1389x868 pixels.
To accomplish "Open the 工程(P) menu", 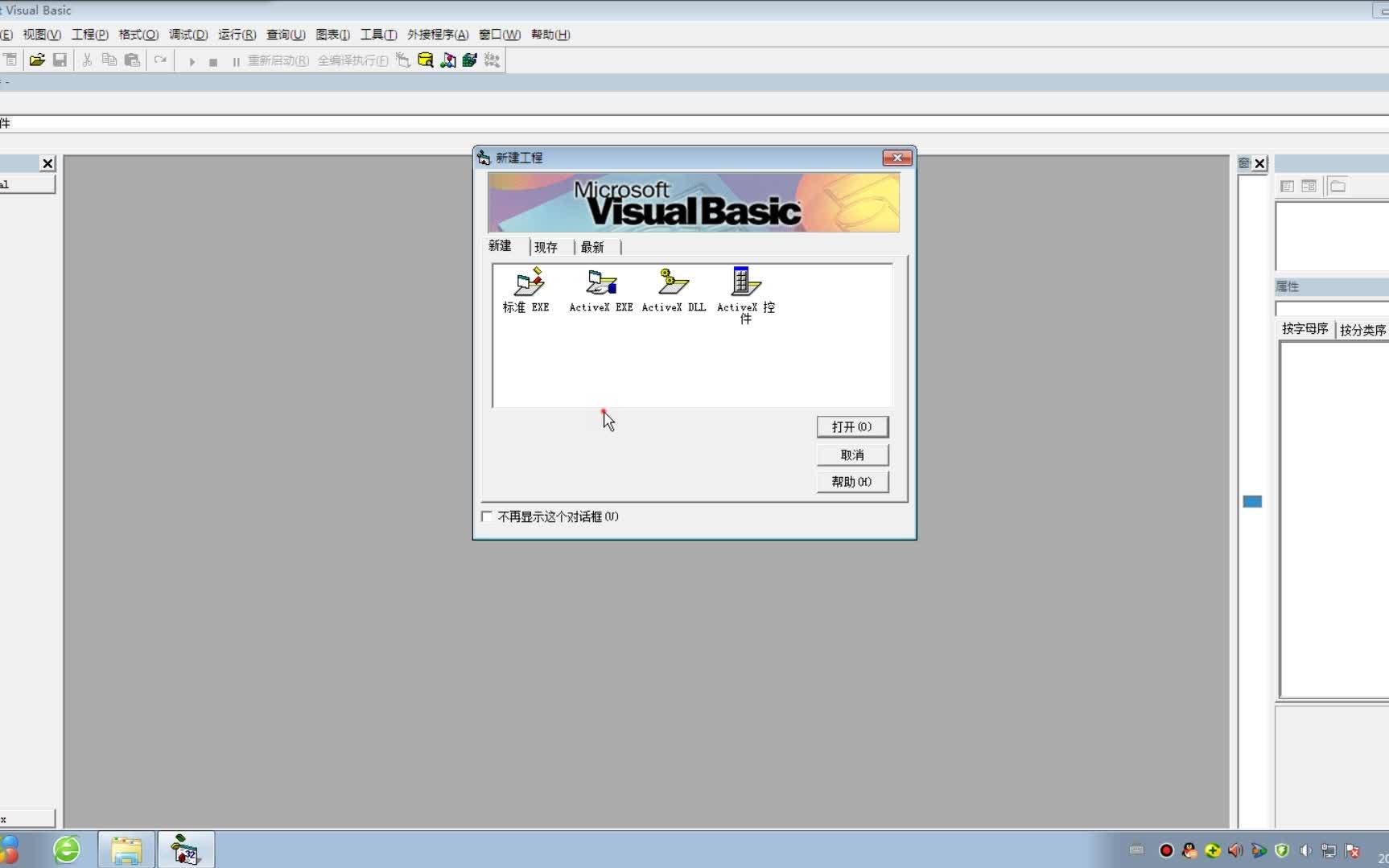I will (x=89, y=35).
